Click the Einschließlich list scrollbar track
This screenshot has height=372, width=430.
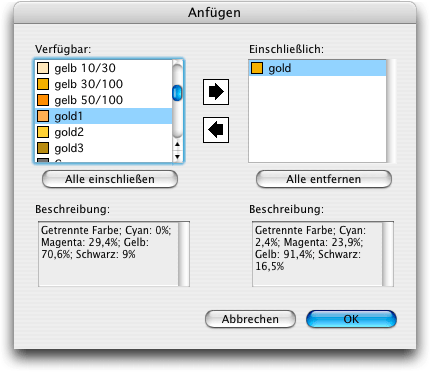coord(391,111)
